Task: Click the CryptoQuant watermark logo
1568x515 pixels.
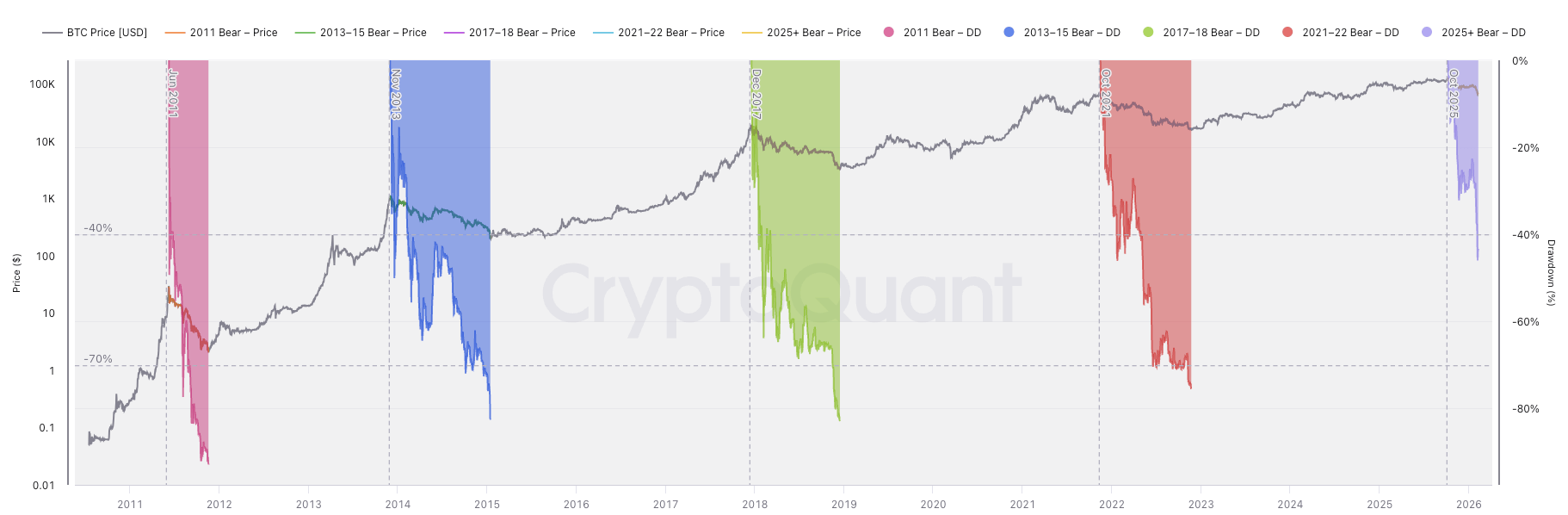Action: coord(781,295)
